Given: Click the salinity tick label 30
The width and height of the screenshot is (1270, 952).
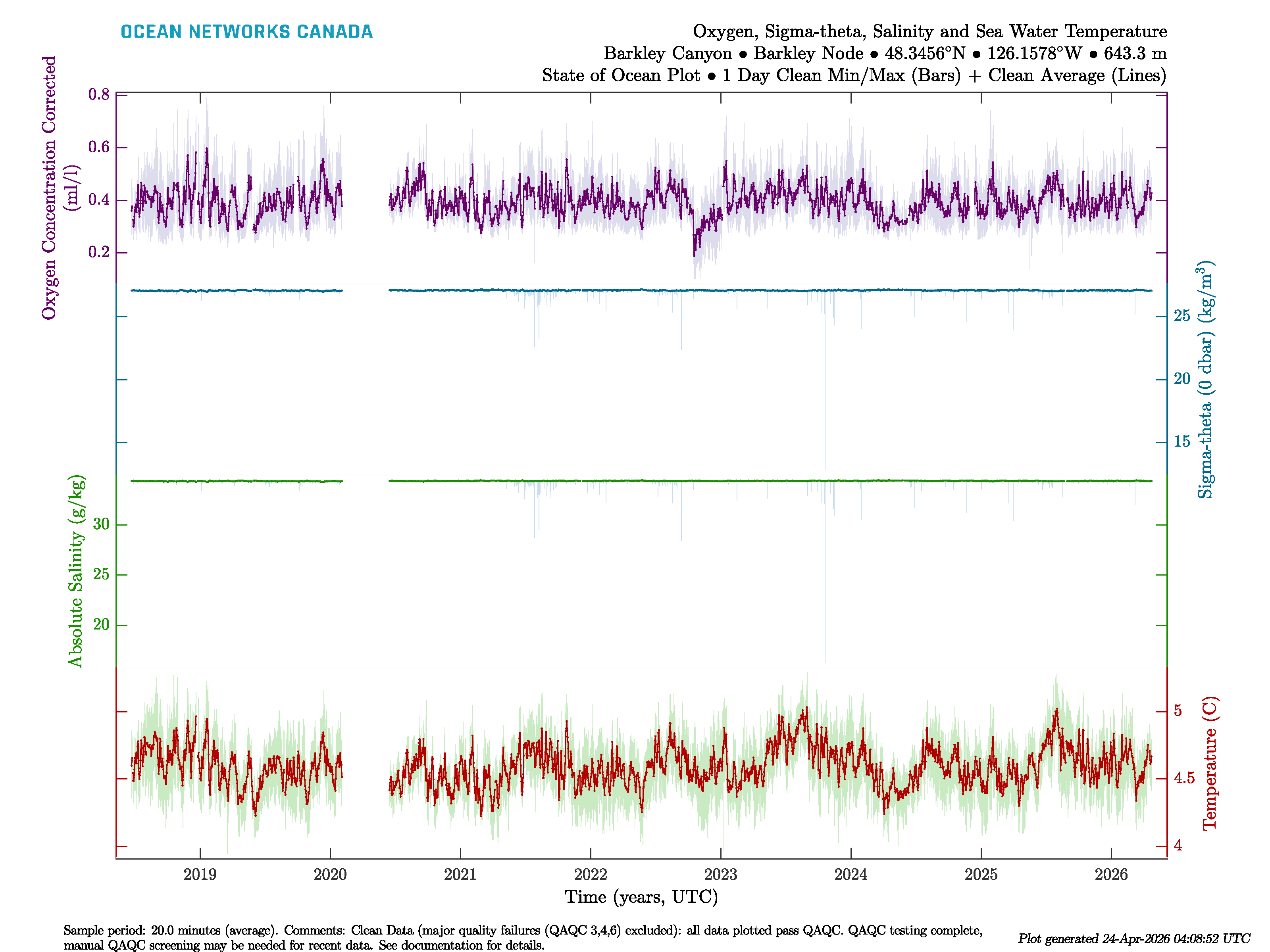Looking at the screenshot, I should (101, 524).
